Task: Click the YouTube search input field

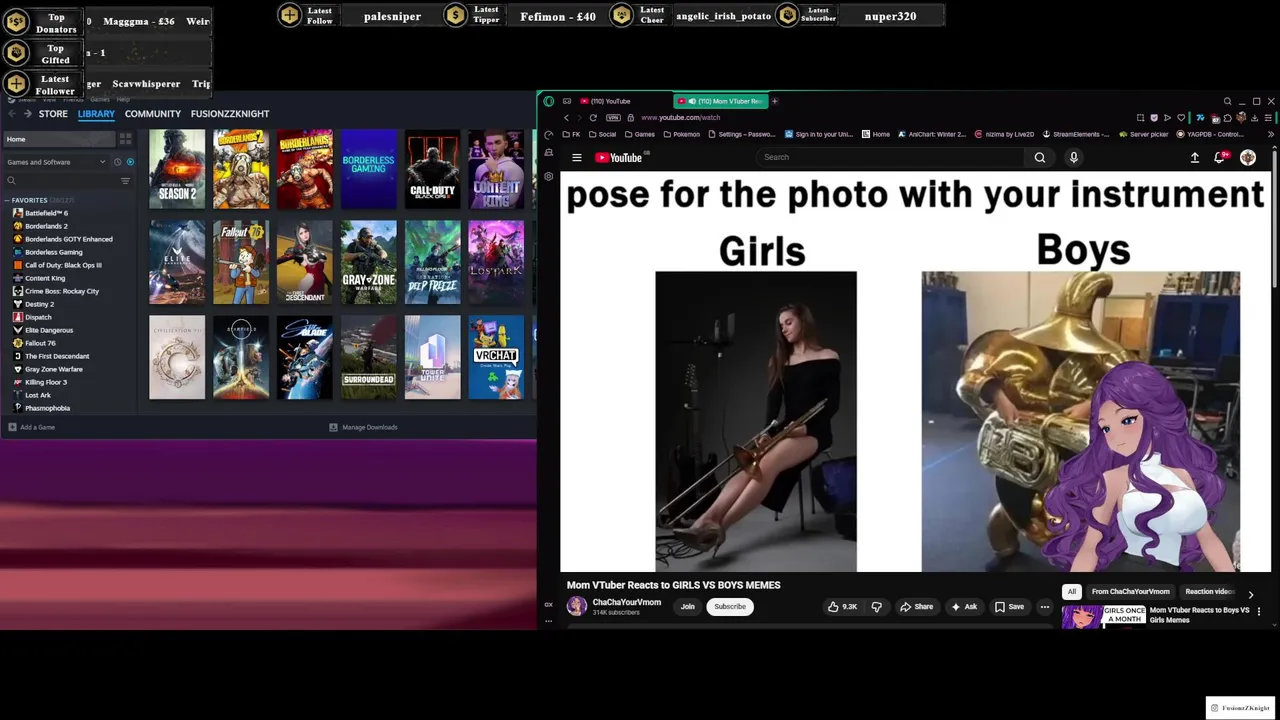Action: click(x=890, y=157)
